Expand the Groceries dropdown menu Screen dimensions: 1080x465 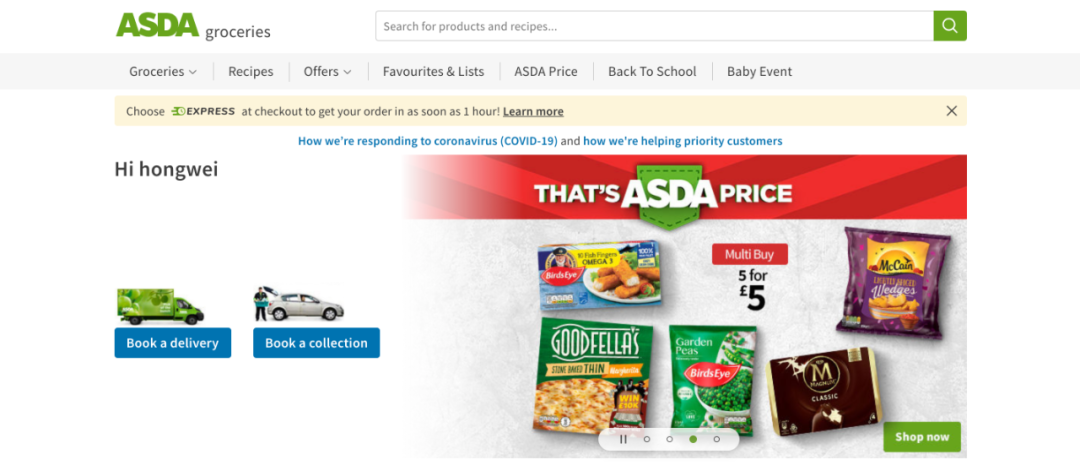(x=163, y=72)
